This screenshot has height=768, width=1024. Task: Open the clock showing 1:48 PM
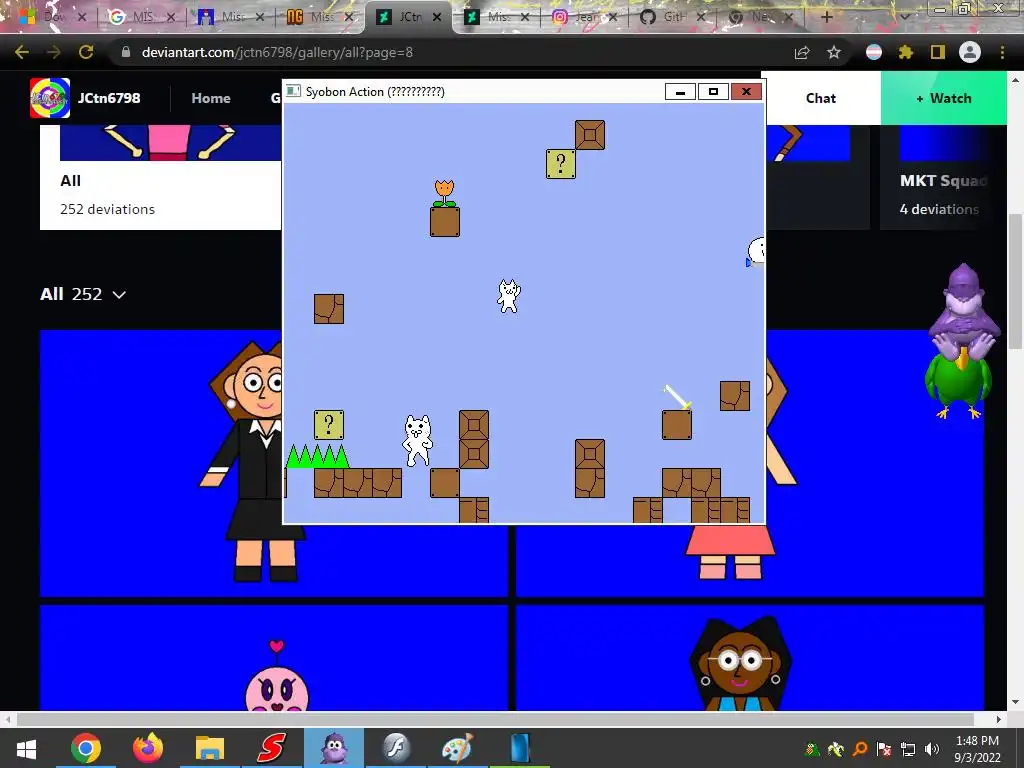coord(977,748)
